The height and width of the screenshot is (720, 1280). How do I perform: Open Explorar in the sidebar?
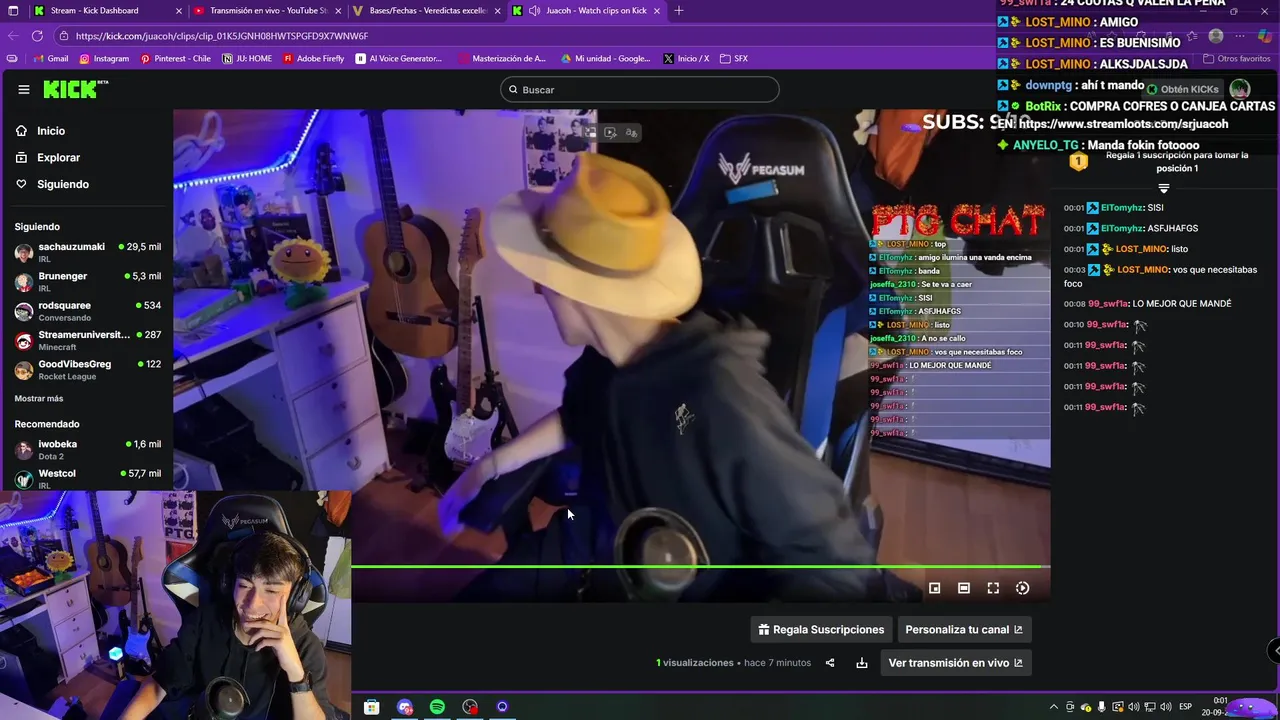(x=47, y=157)
